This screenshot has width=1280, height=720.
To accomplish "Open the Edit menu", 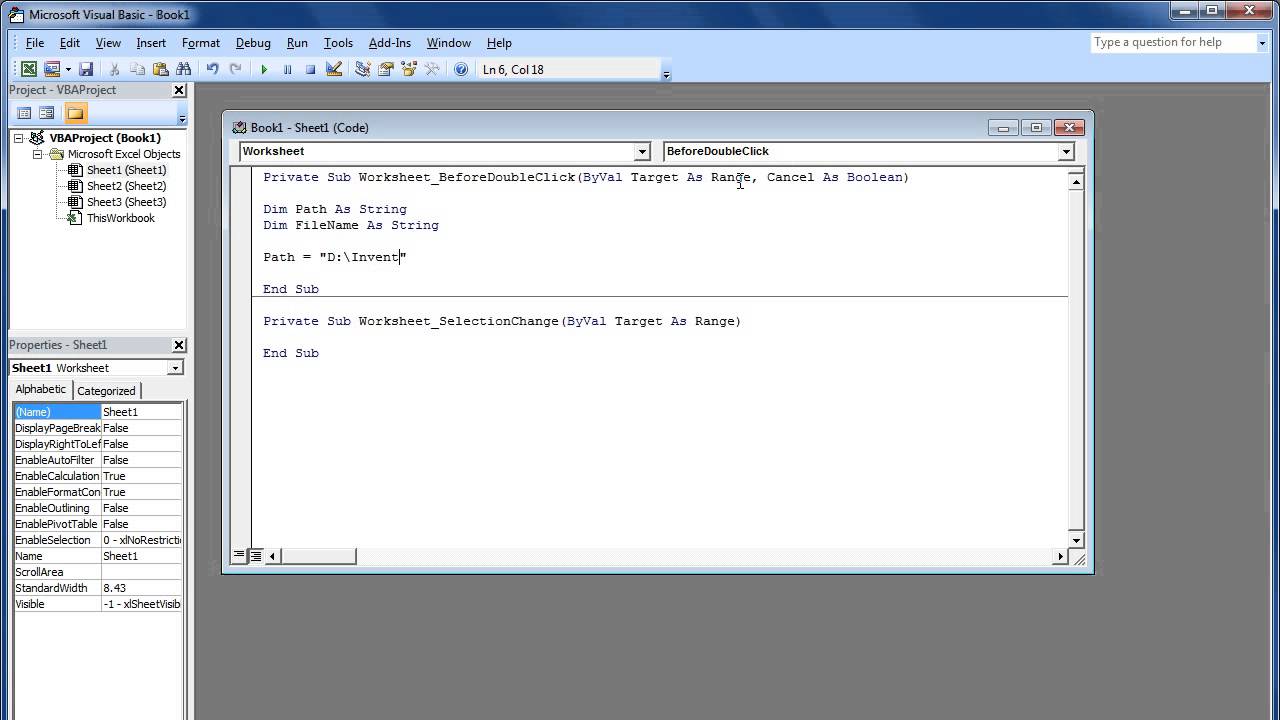I will click(x=70, y=43).
